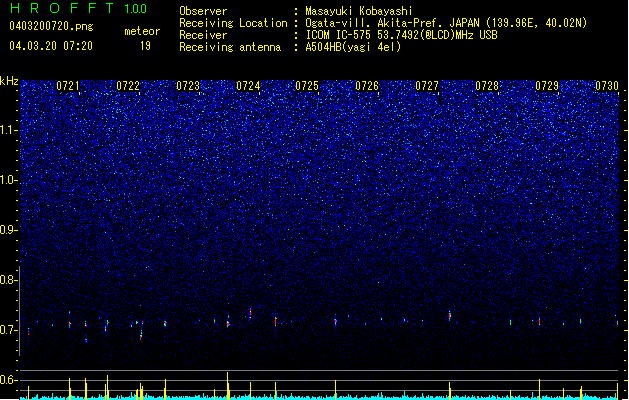Click the 0.8 frequency axis label

(x=8, y=280)
